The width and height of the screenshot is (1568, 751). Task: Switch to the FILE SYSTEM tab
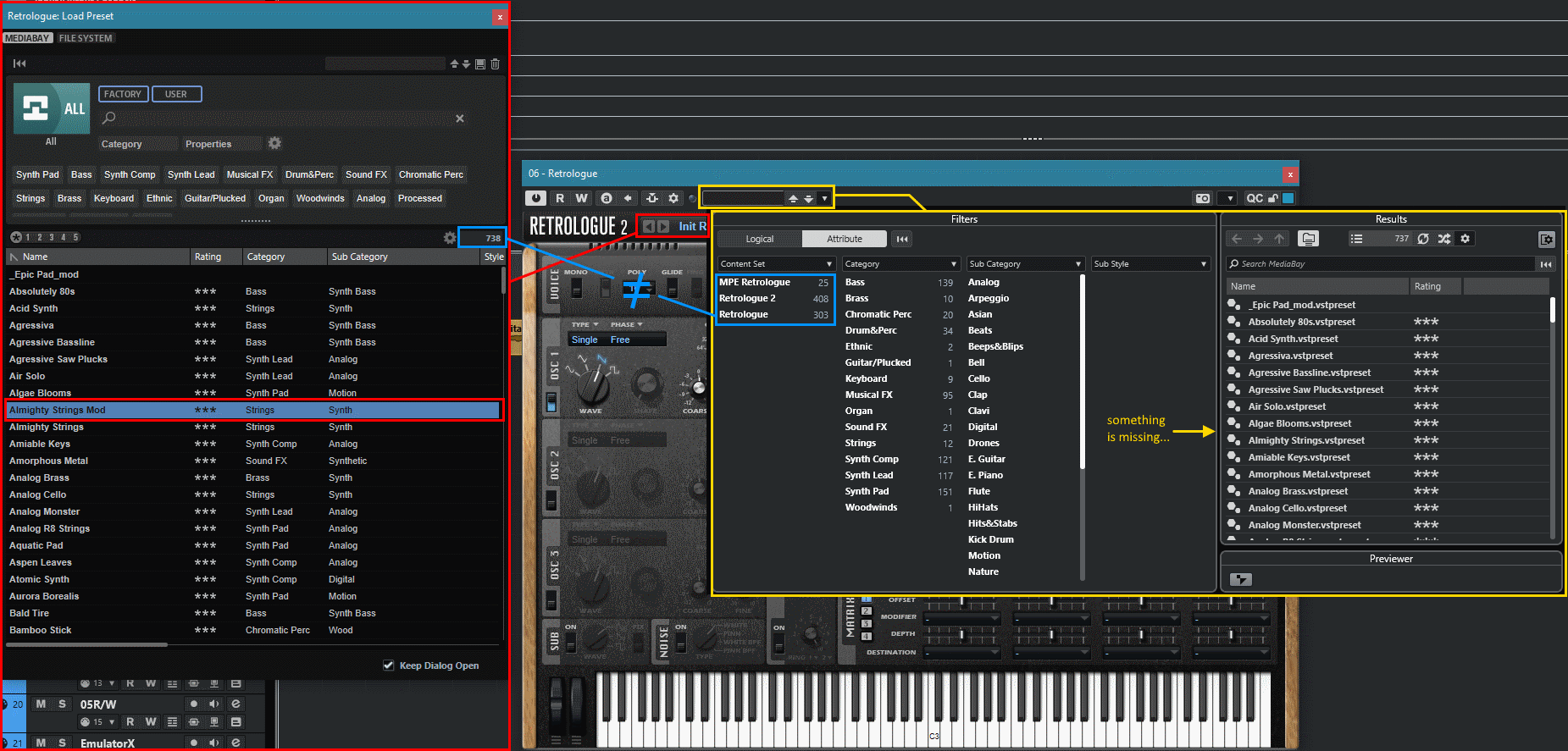point(86,38)
